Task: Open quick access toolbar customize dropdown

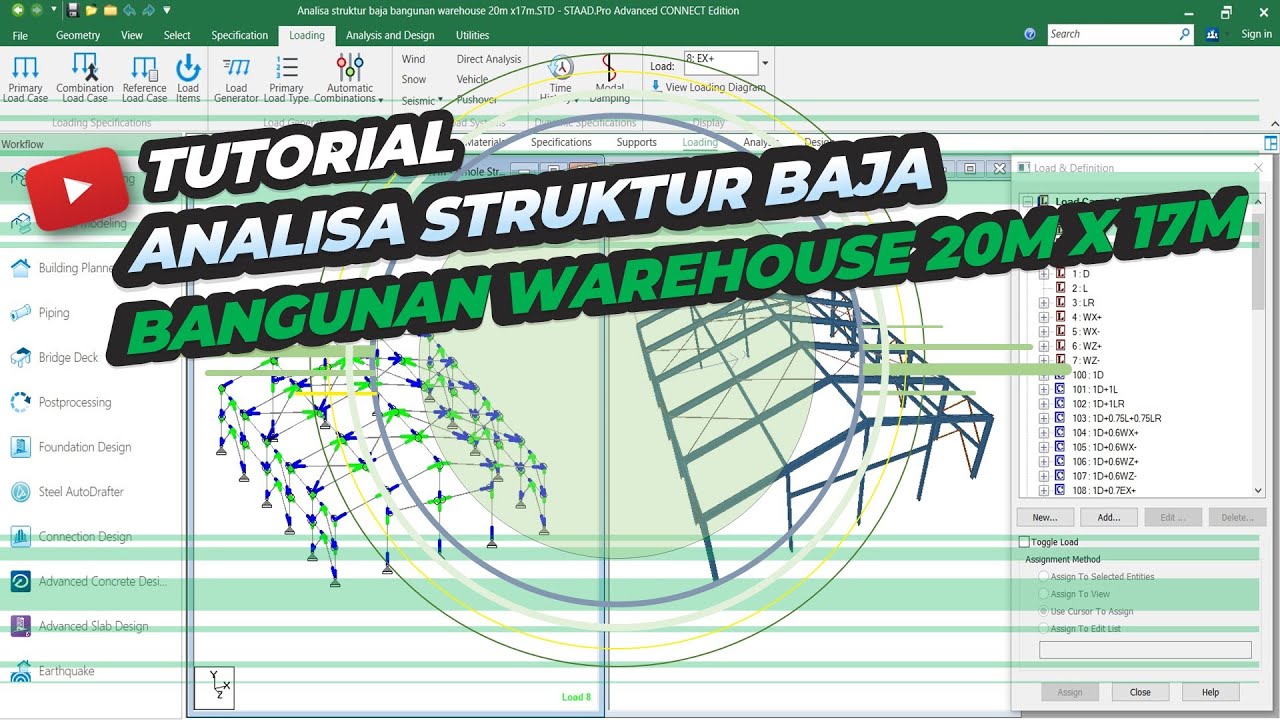Action: pyautogui.click(x=167, y=10)
